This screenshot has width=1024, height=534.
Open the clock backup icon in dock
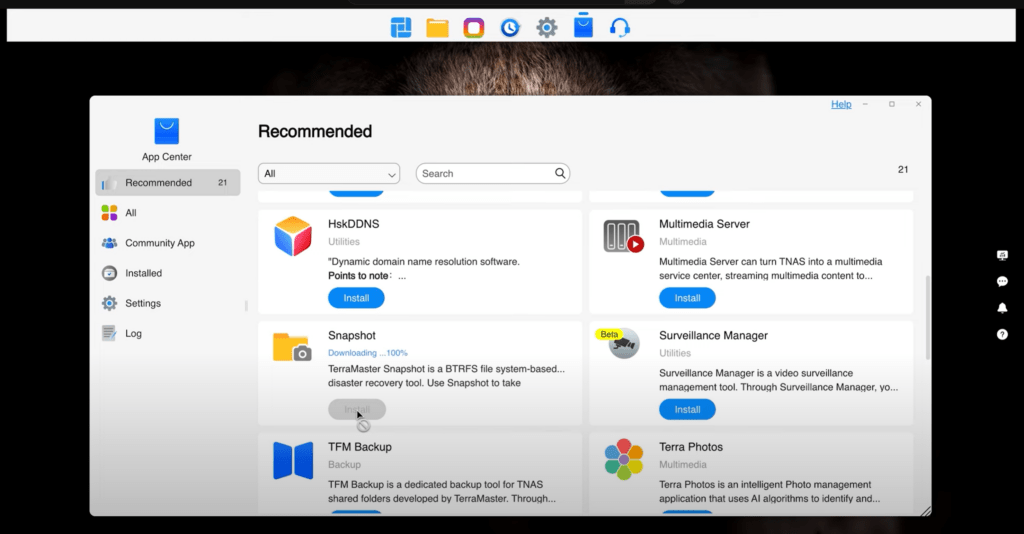[510, 28]
